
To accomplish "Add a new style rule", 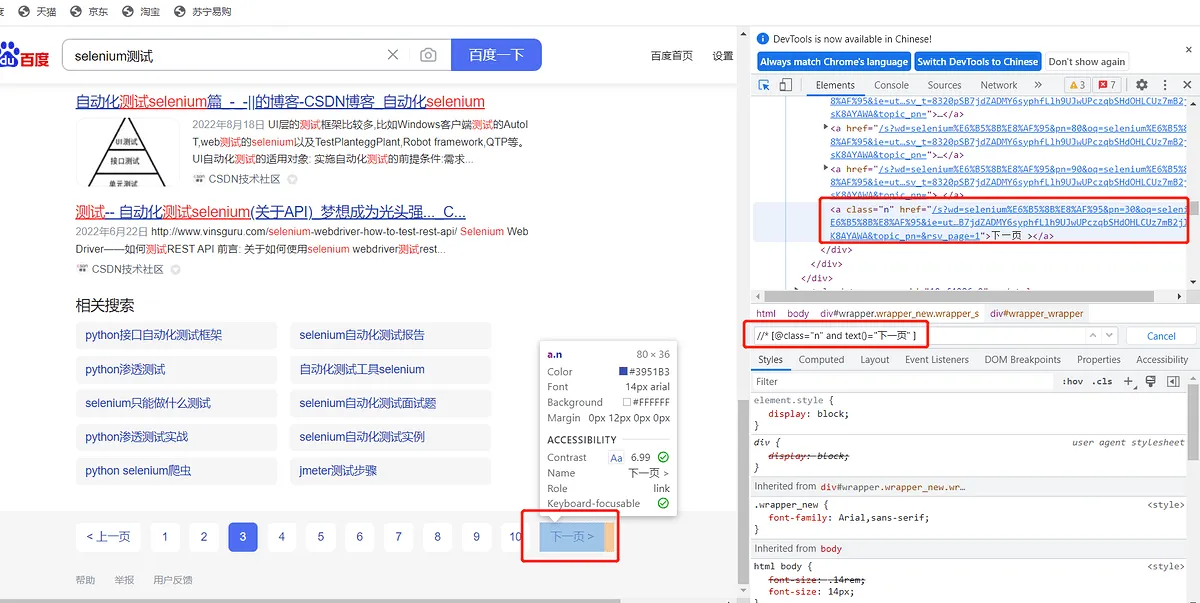I will (1129, 381).
